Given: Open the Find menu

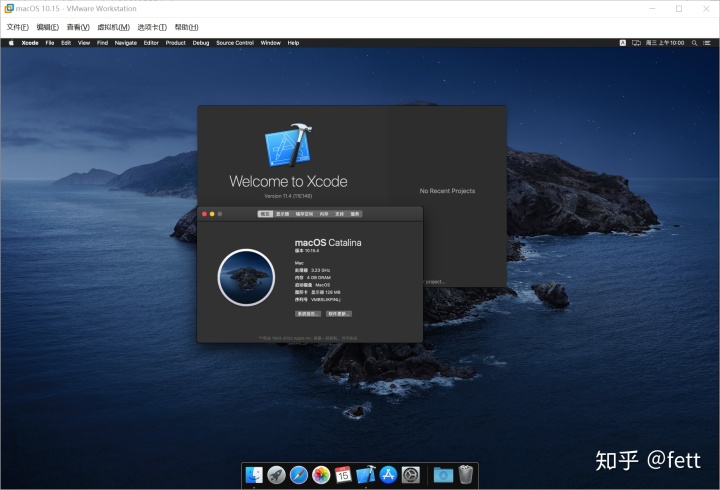Looking at the screenshot, I should [102, 43].
